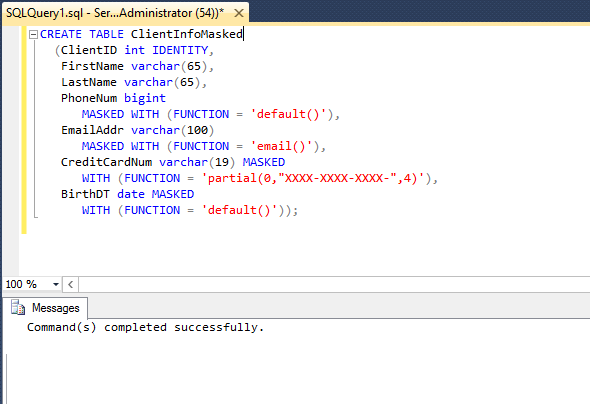590x404 pixels.
Task: Switch to the Messages tab
Action: coord(45,308)
